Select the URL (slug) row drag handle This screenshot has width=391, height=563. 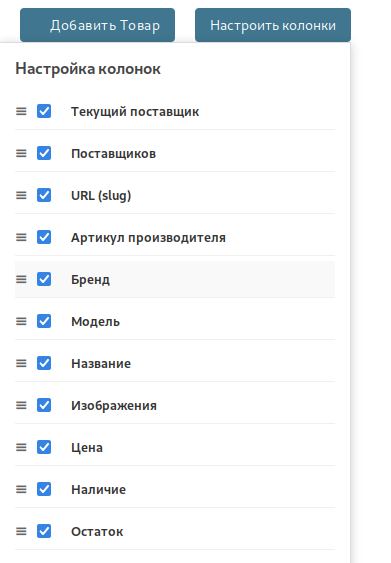point(21,195)
